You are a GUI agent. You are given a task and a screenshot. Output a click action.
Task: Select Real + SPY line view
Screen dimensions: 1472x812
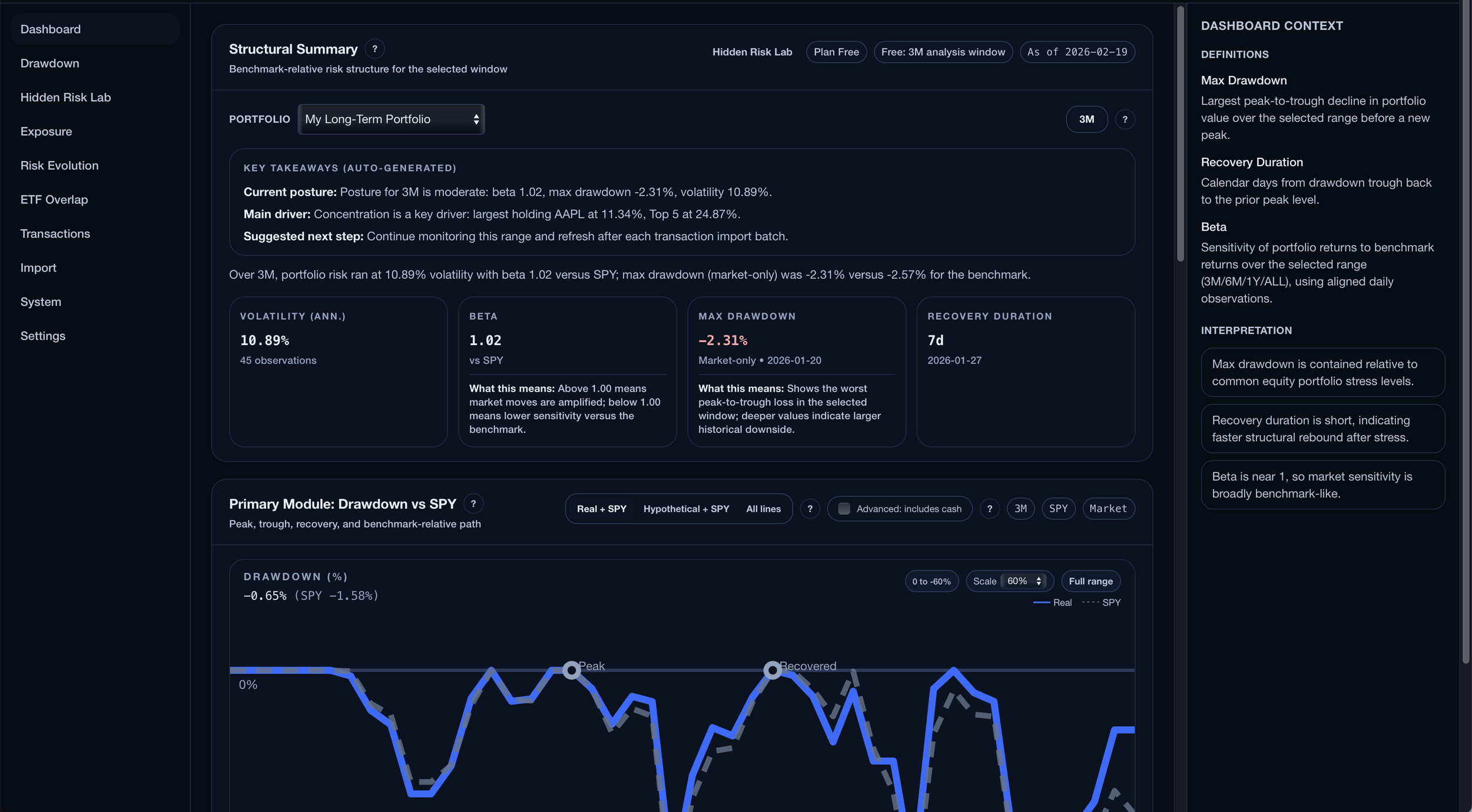click(x=601, y=509)
